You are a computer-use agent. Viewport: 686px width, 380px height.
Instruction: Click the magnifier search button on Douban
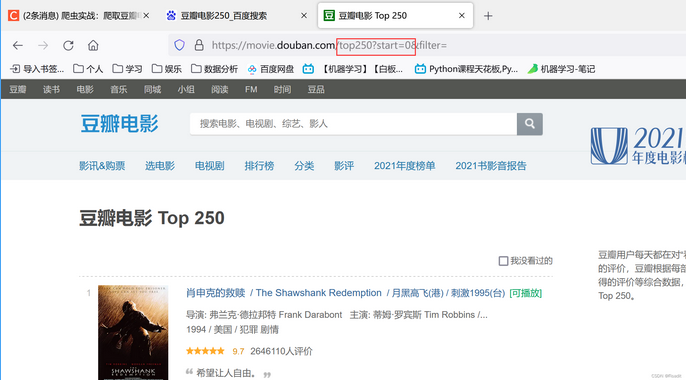point(530,124)
